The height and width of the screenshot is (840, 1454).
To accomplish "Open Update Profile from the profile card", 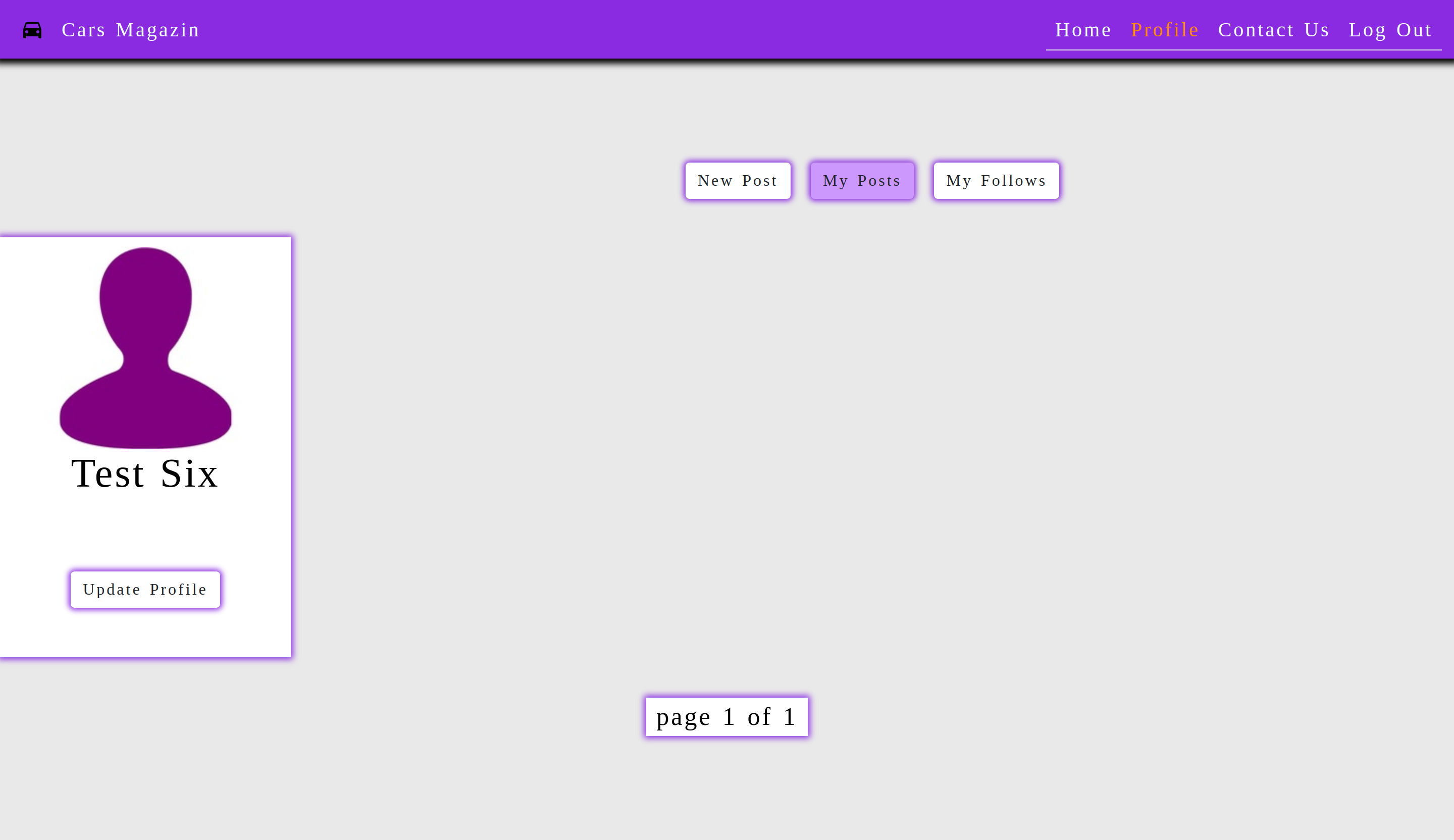I will (145, 589).
